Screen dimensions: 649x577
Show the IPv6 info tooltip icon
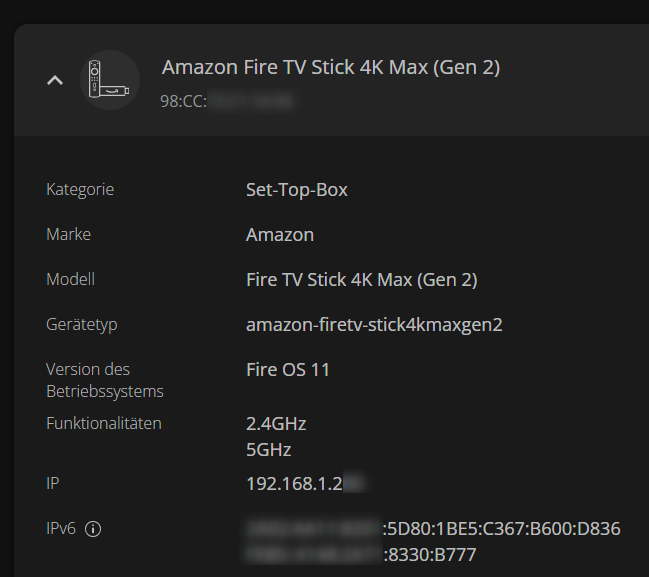pyautogui.click(x=93, y=529)
